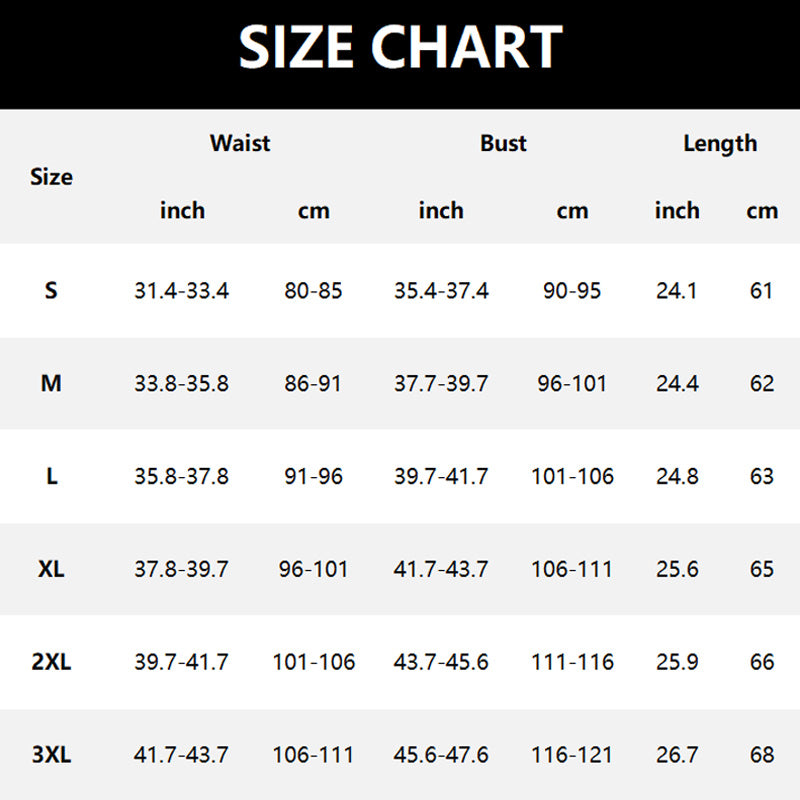Select the L size row label
800x800 pixels.
(51, 477)
